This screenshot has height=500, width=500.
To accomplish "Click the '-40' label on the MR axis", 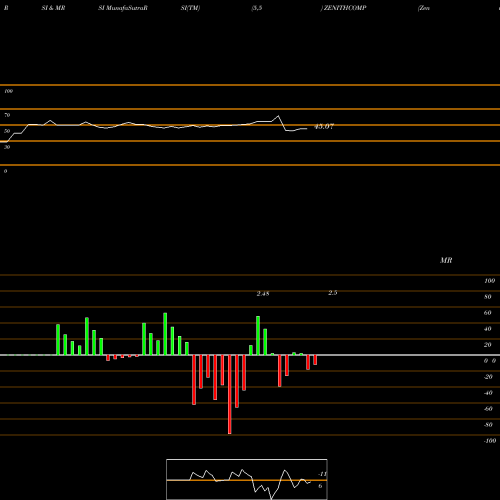I will click(488, 393).
